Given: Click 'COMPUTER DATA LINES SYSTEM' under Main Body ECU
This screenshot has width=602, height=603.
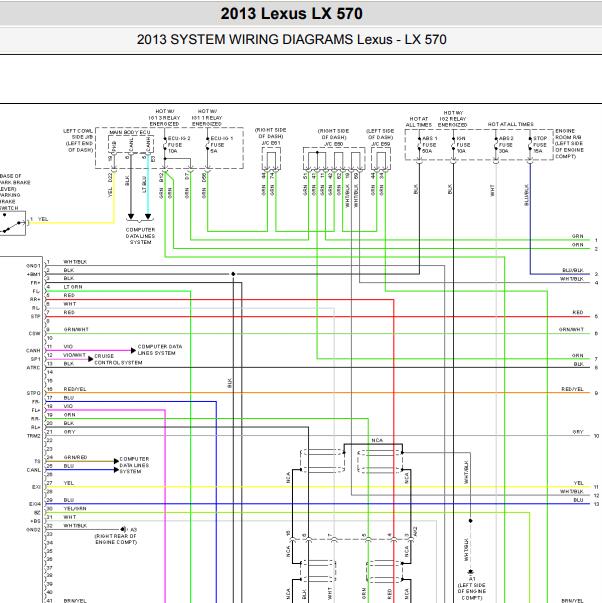Looking at the screenshot, I should [140, 236].
